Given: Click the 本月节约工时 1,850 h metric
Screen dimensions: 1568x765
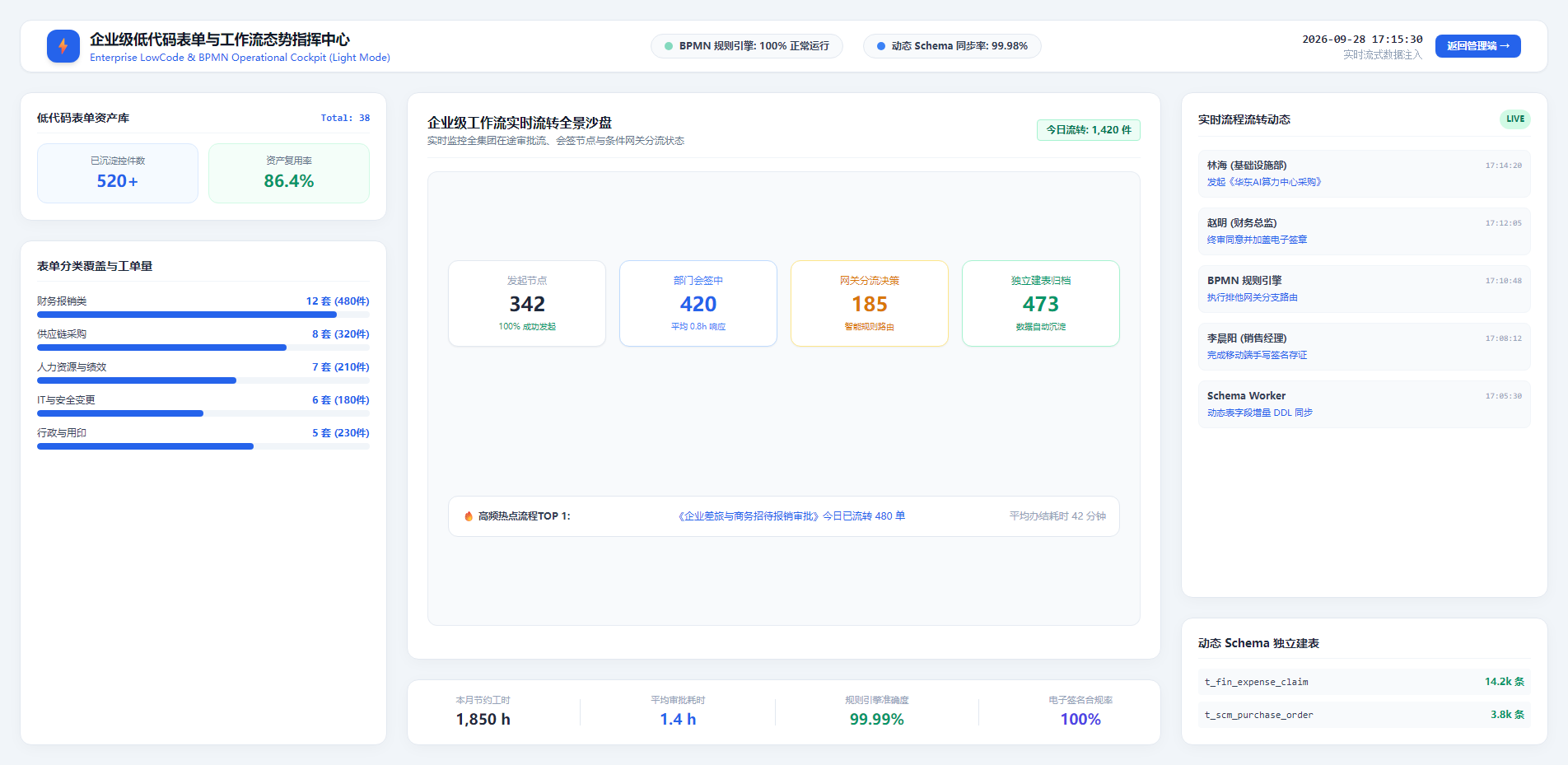Looking at the screenshot, I should coord(483,711).
